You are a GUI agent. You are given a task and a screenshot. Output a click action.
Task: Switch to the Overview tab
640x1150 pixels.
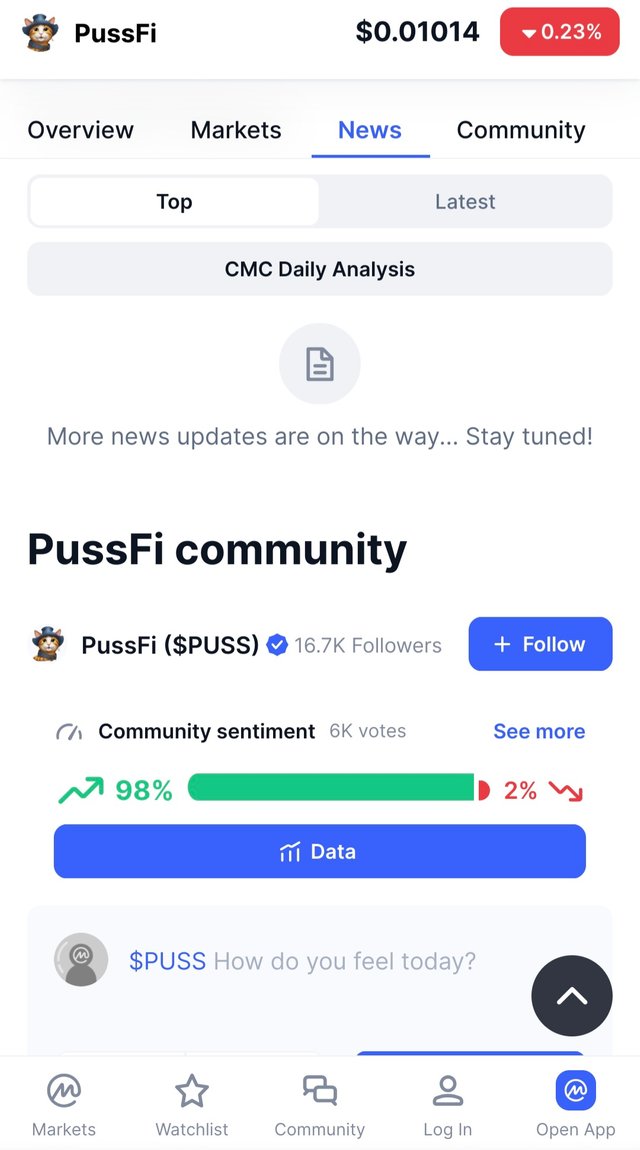(80, 130)
